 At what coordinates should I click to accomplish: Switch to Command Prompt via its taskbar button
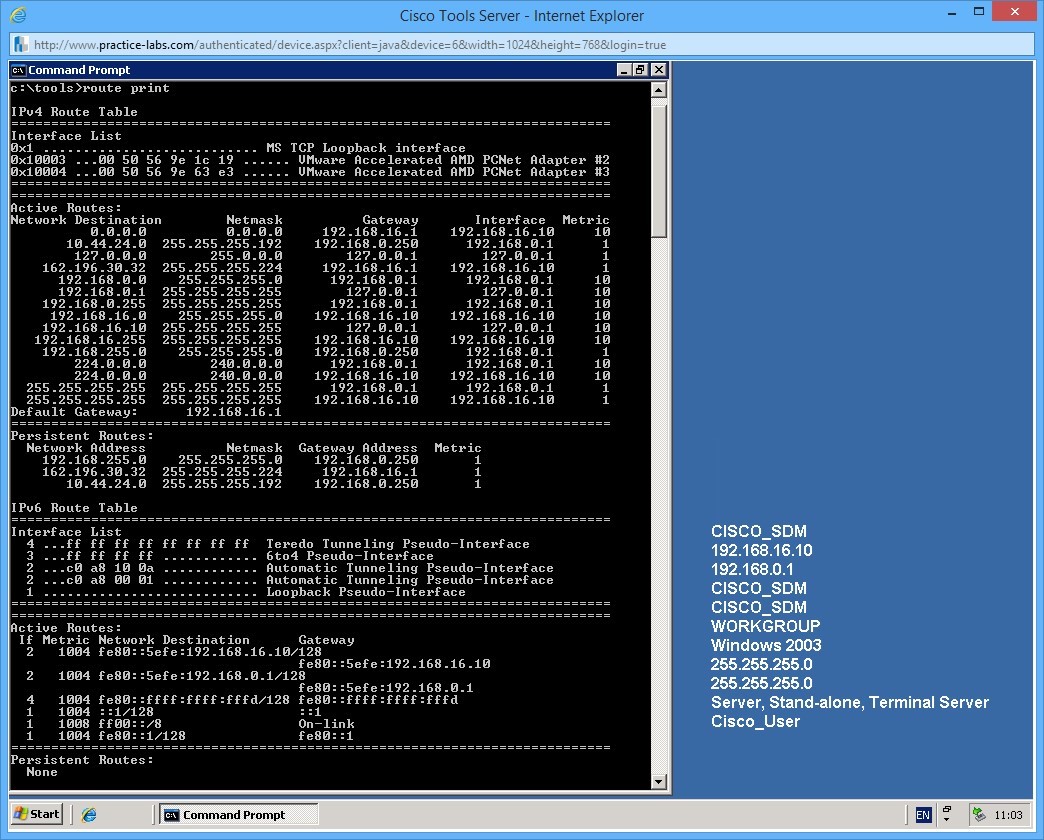click(237, 814)
